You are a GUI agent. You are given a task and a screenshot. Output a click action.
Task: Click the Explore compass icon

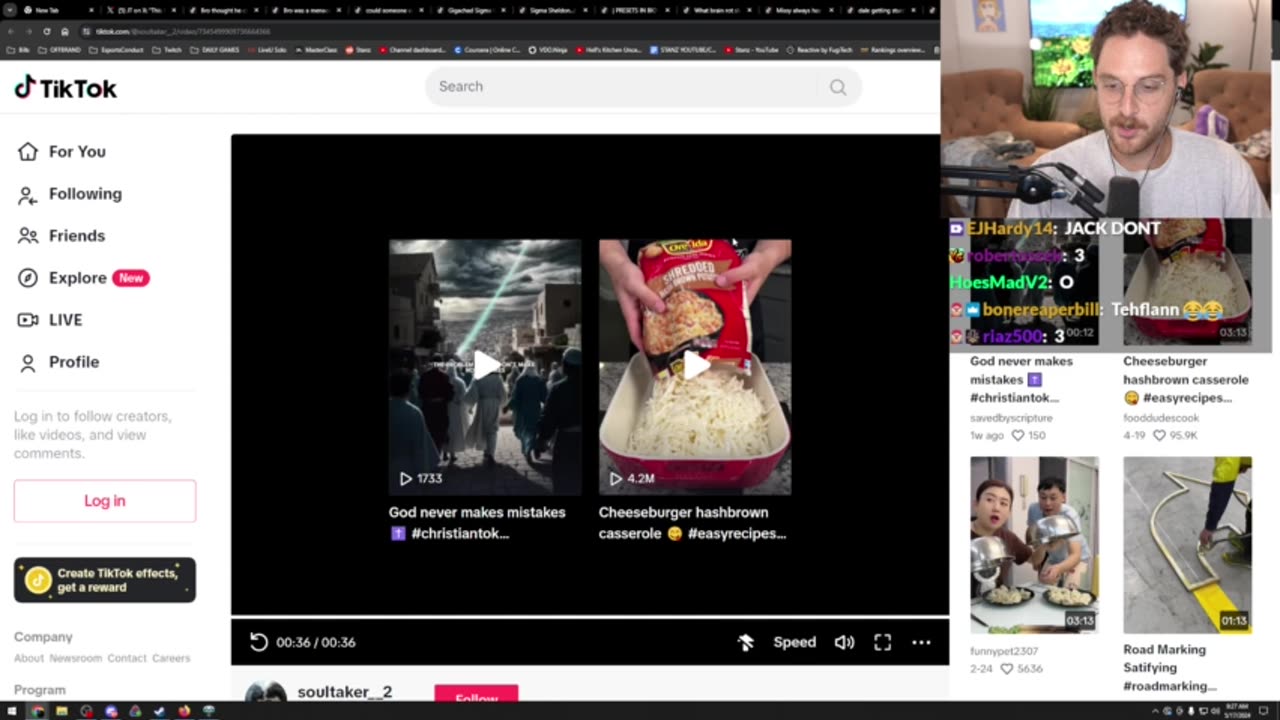point(28,278)
